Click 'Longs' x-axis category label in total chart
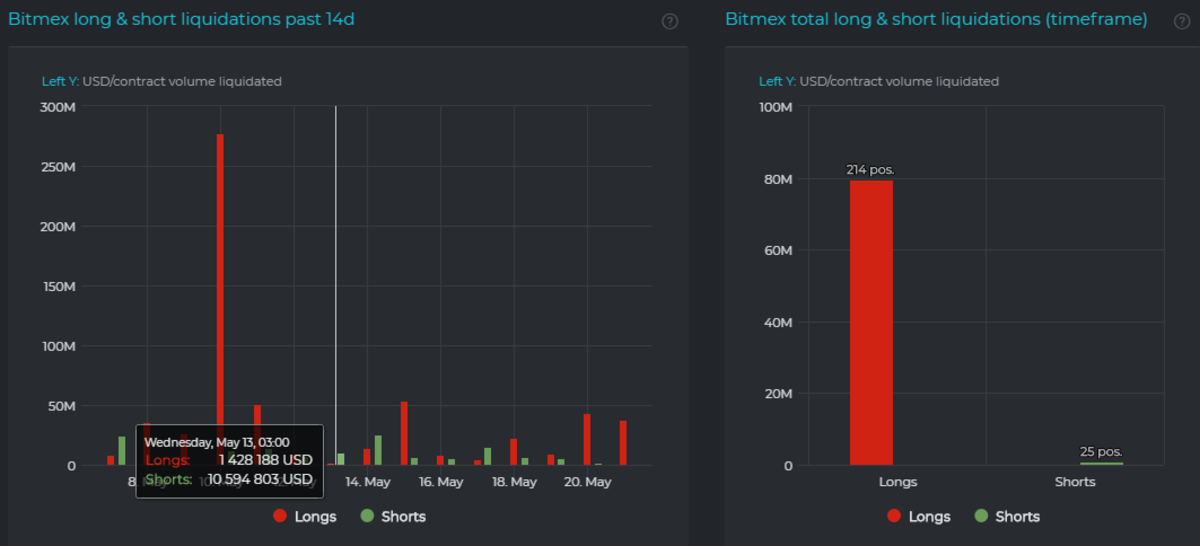 [x=898, y=482]
